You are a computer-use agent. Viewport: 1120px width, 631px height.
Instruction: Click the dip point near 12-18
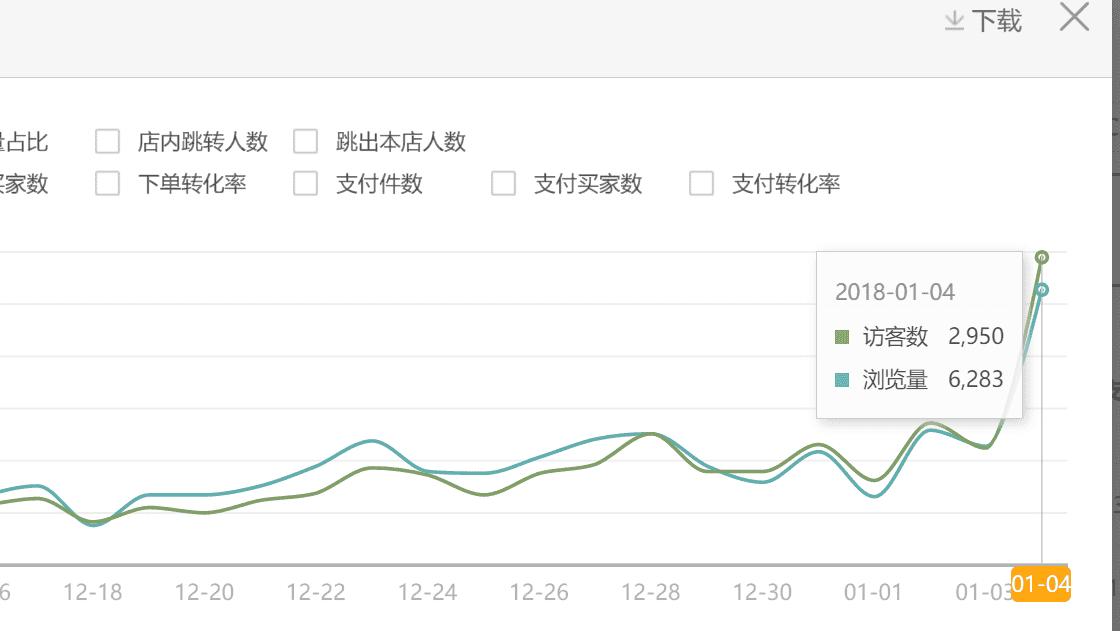pos(92,524)
